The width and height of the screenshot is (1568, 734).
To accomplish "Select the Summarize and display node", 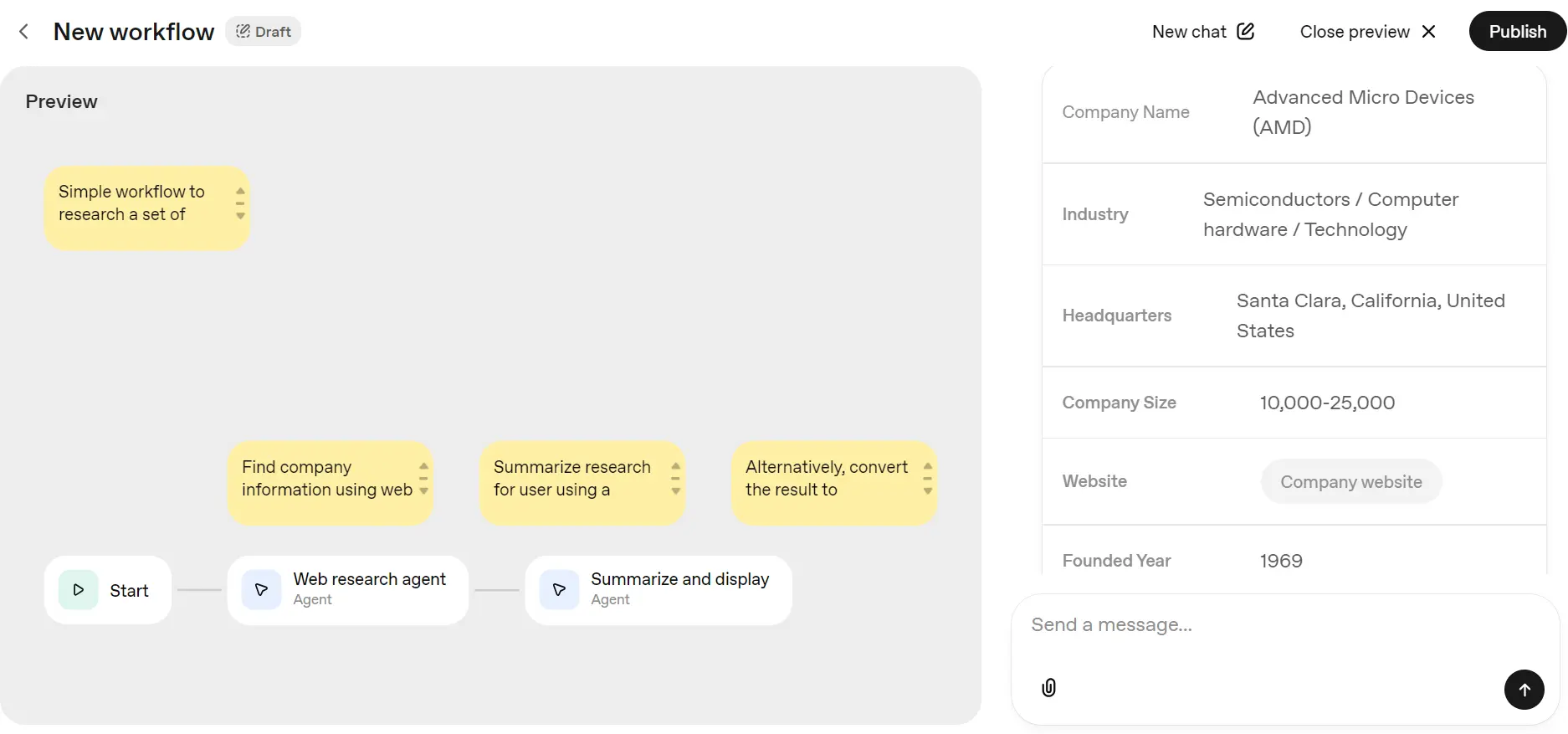I will (678, 589).
